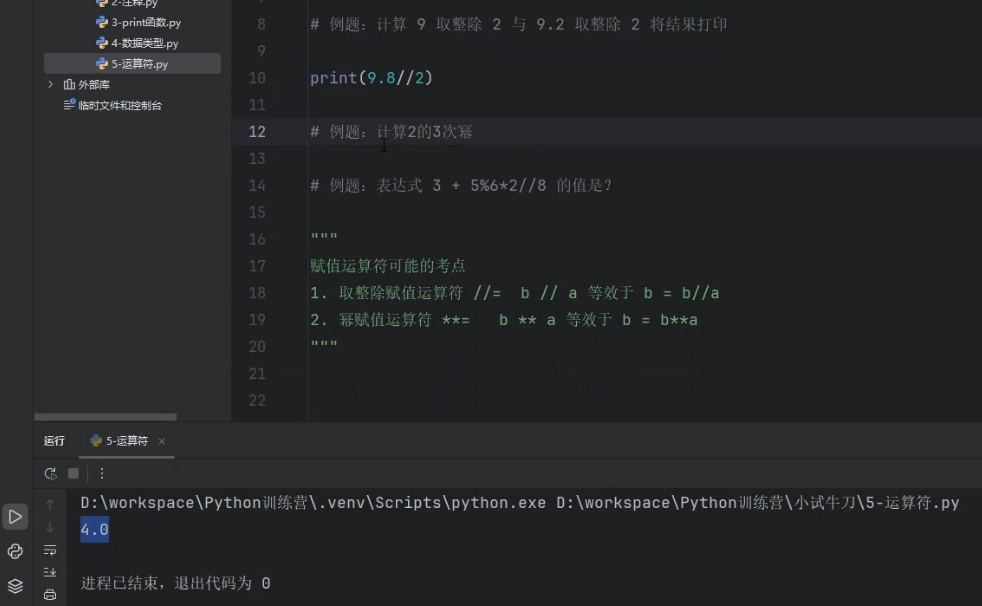
Task: Click the up arrow in console gutter
Action: (x=50, y=504)
